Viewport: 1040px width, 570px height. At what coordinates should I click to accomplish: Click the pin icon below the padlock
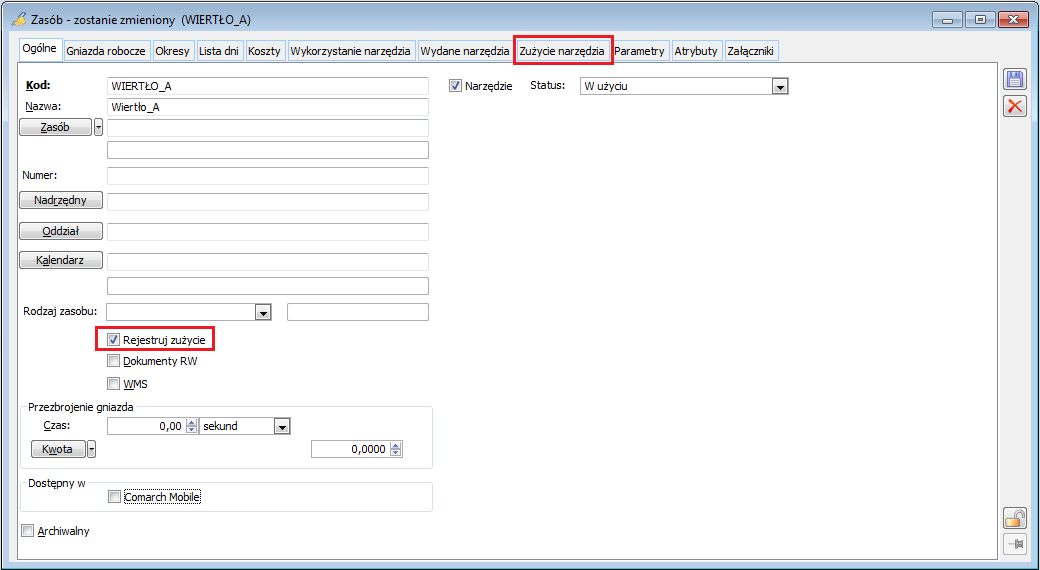tap(1014, 544)
